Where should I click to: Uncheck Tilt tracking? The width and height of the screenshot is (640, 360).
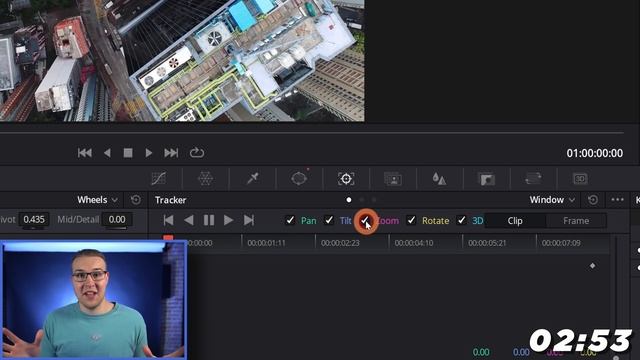pos(329,220)
